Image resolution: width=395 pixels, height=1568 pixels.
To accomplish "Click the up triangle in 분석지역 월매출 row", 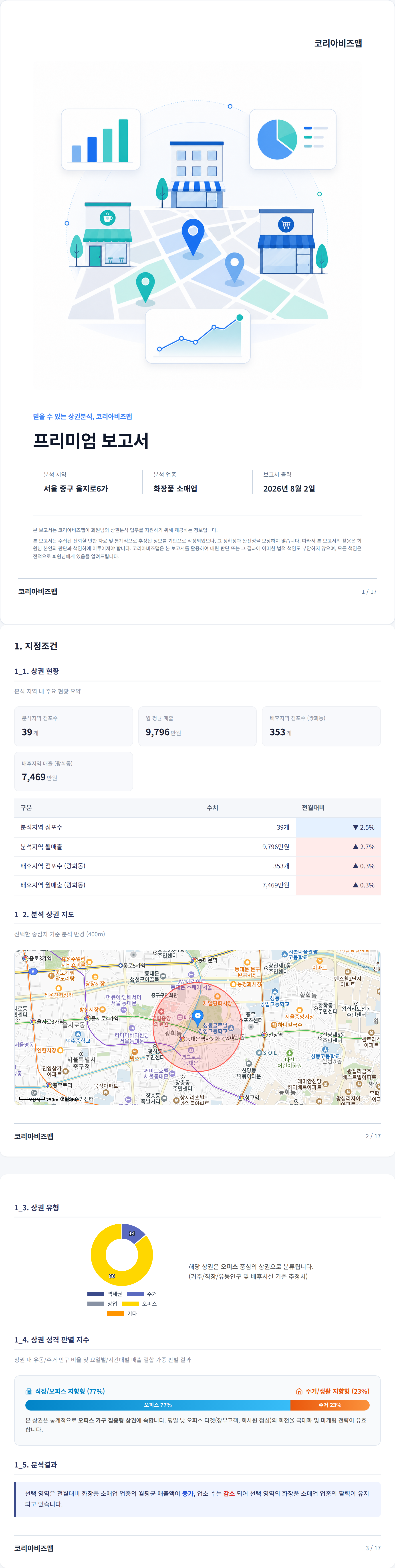I will [x=355, y=847].
